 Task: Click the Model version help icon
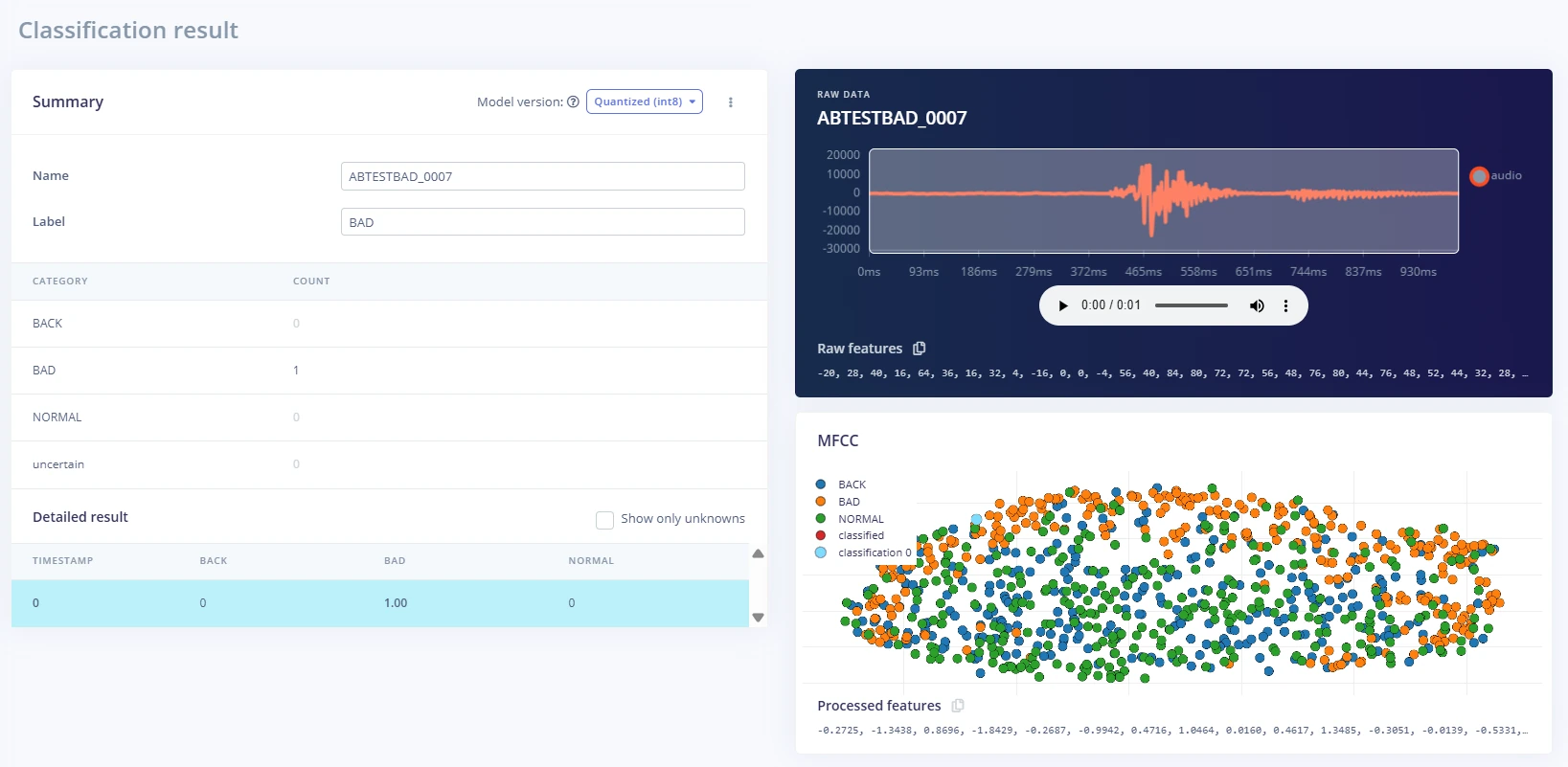click(573, 102)
